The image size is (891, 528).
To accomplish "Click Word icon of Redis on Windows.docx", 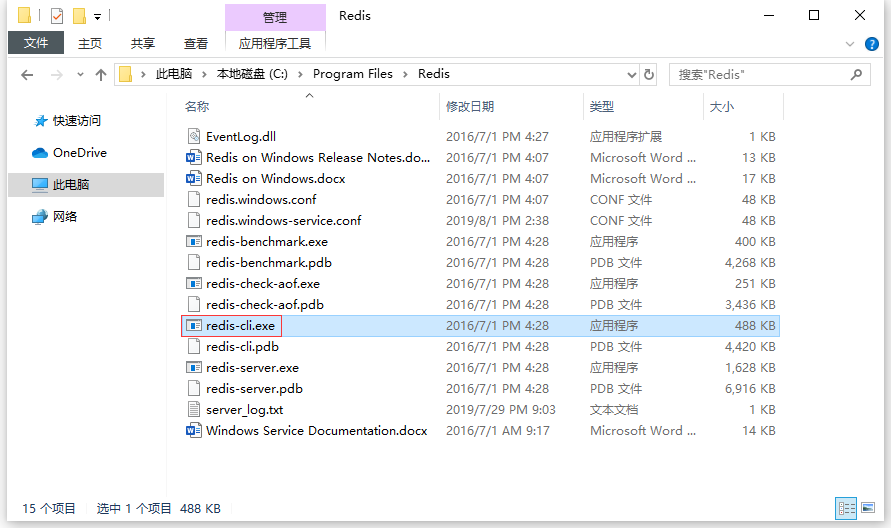I will pos(194,178).
